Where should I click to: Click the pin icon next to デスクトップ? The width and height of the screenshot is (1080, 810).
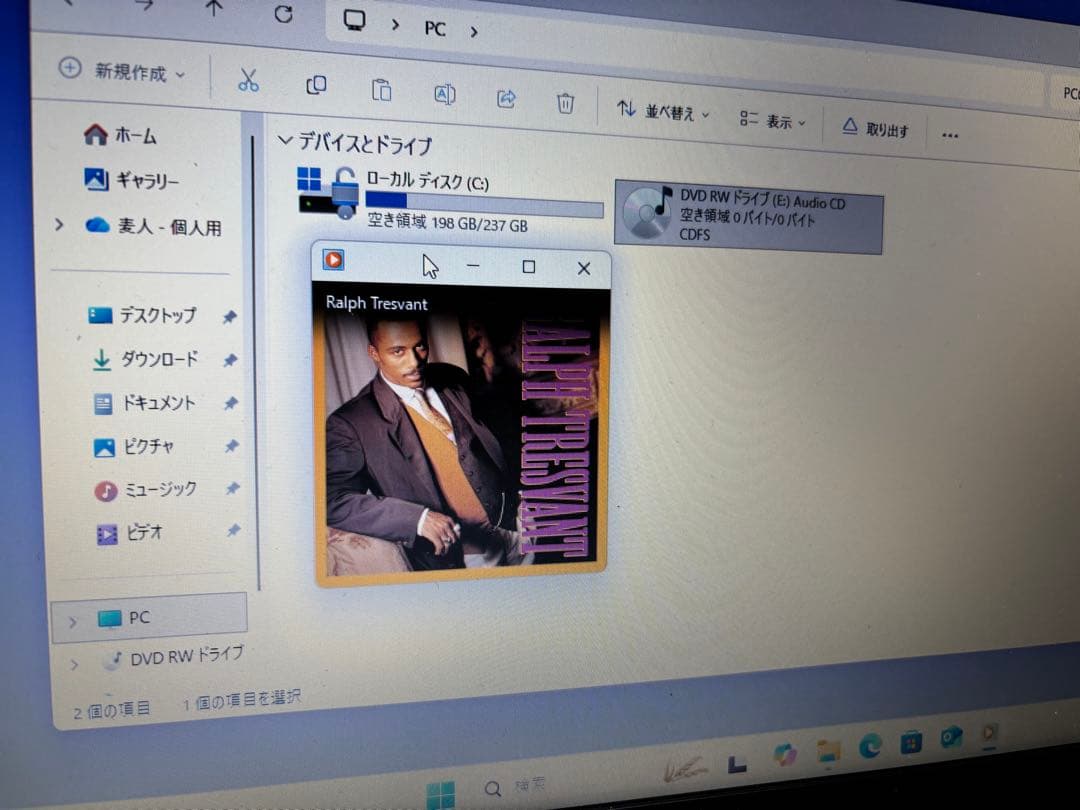pos(229,317)
